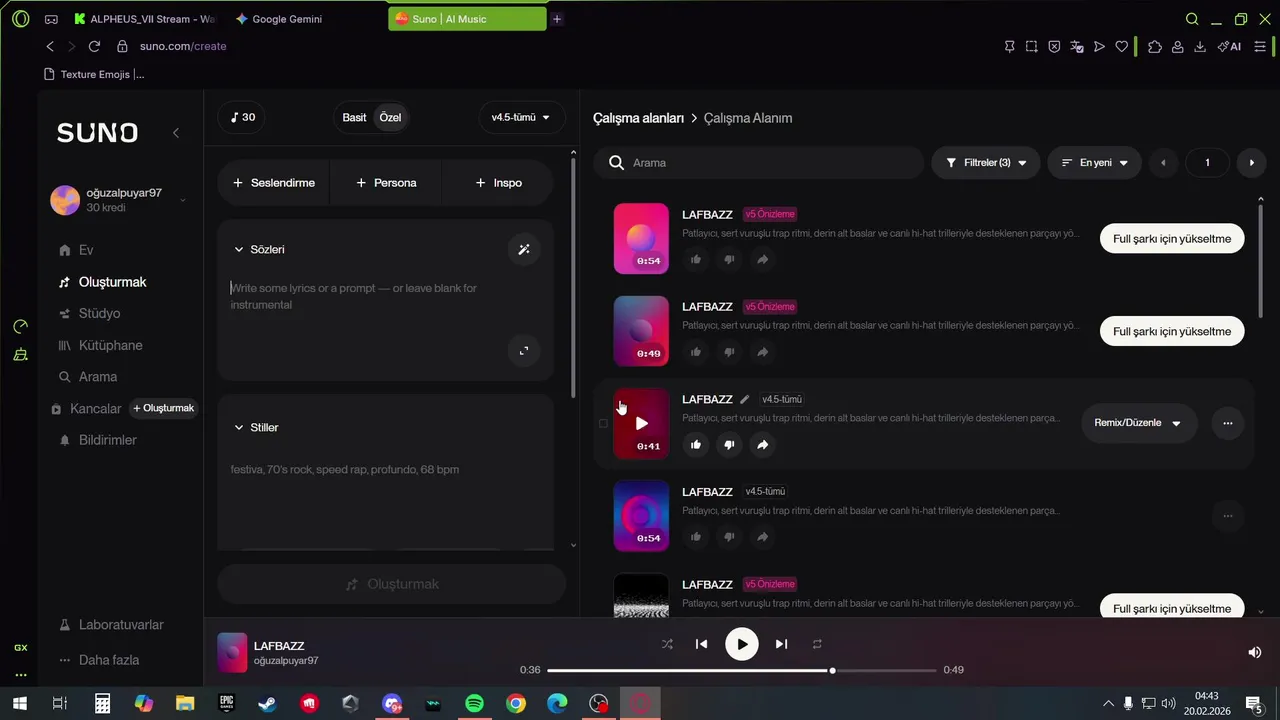The width and height of the screenshot is (1280, 720).
Task: Upgrade 0:49 track to full song
Action: tap(1172, 331)
